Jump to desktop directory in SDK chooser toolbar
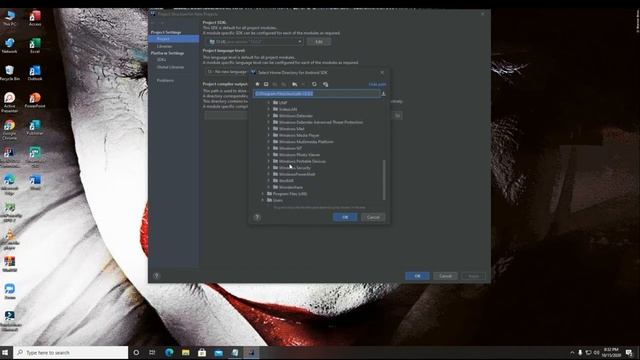640x360 pixels. click(x=266, y=84)
